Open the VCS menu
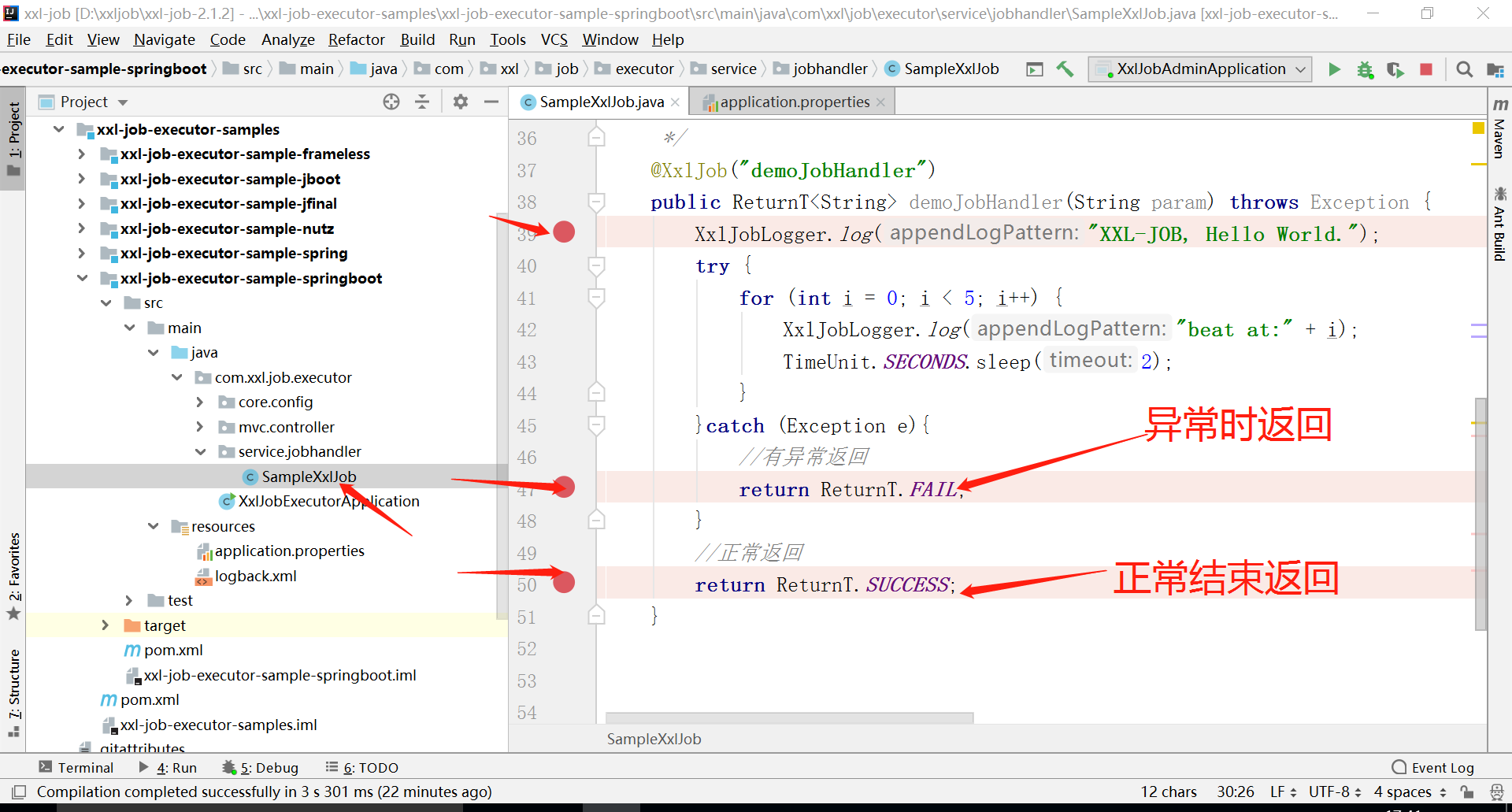The width and height of the screenshot is (1512, 812). (554, 39)
